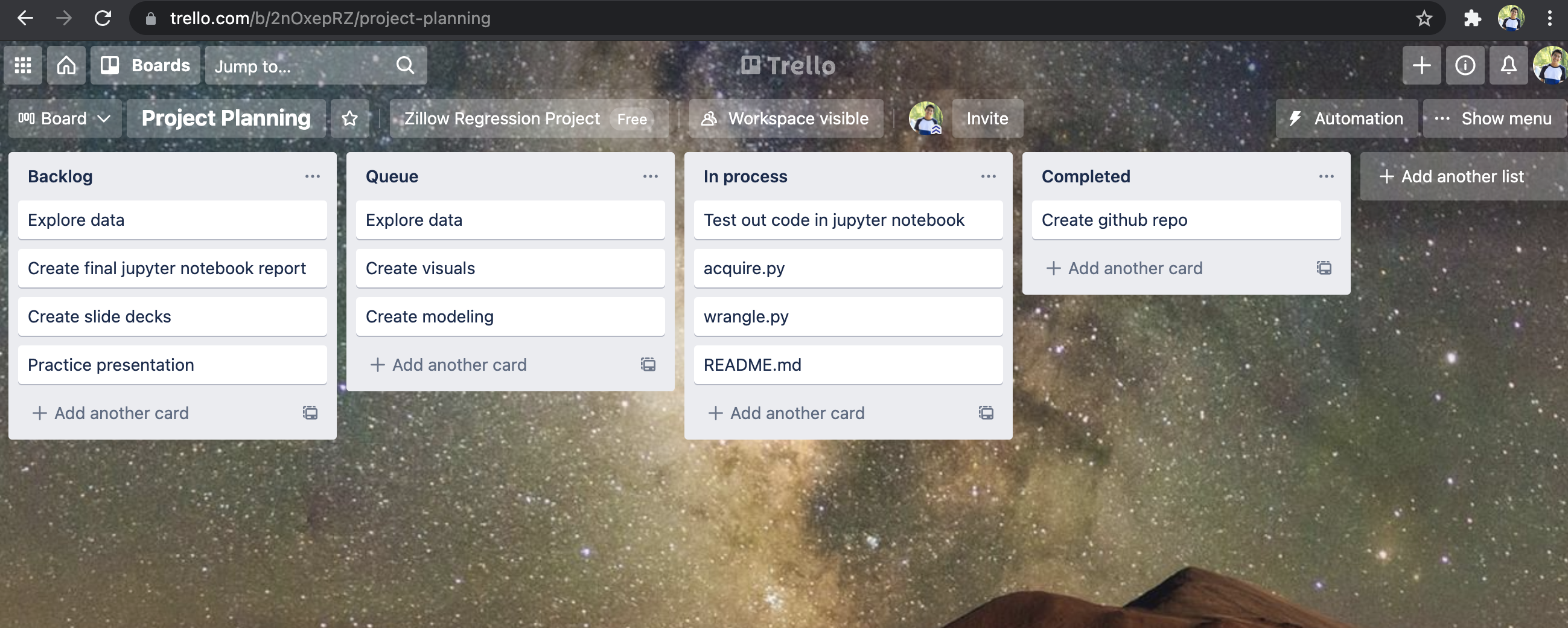Click Add another list

[x=1463, y=176]
